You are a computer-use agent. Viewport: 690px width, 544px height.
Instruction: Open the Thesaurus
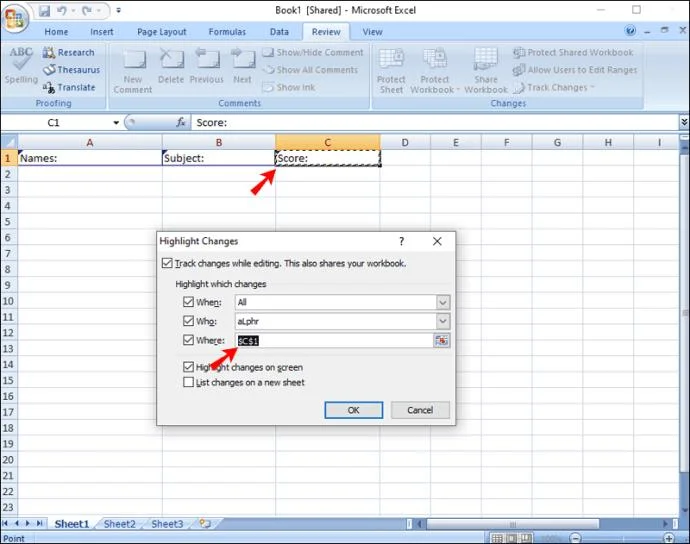[71, 70]
